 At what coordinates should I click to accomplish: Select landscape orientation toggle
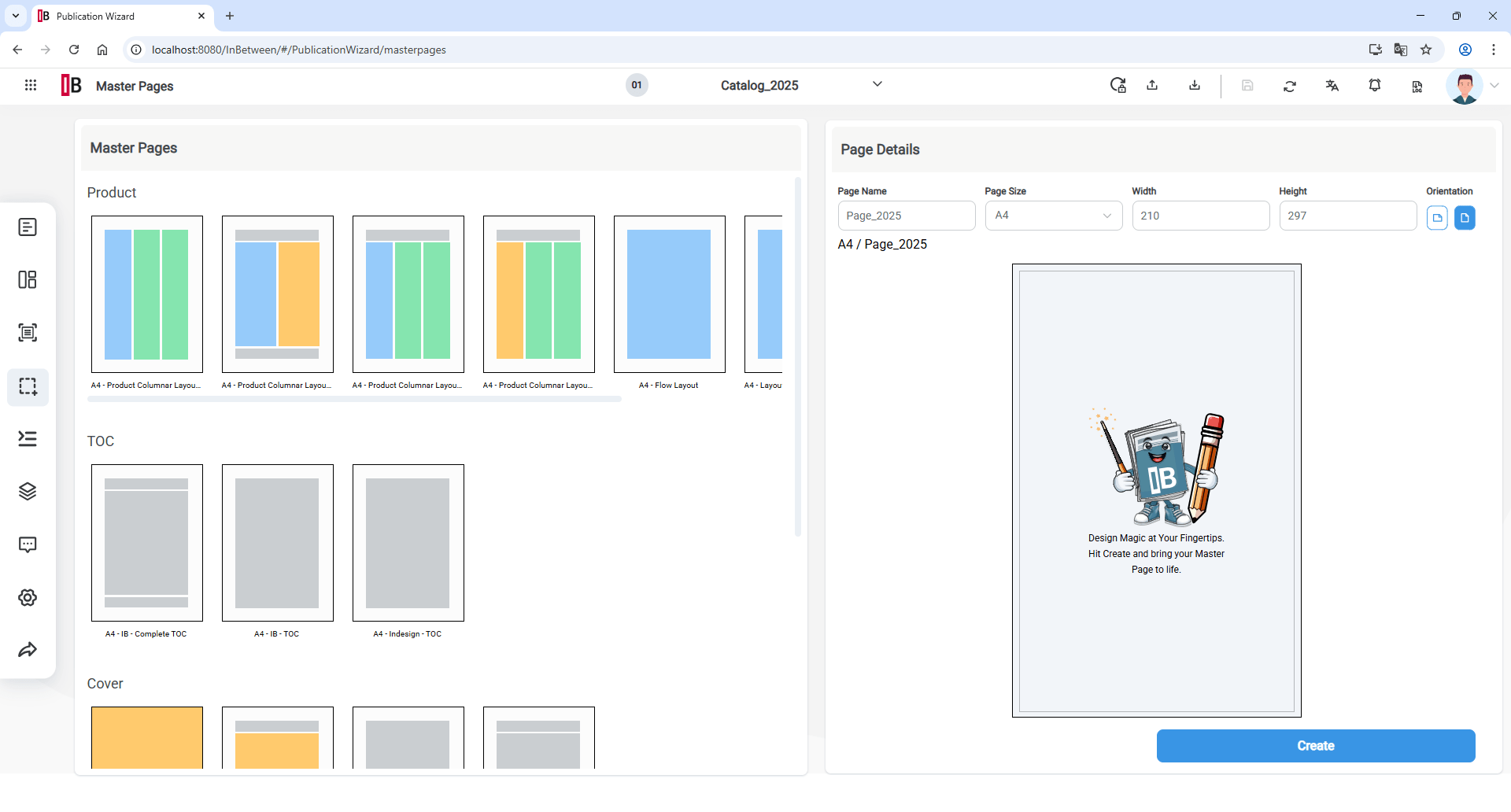1438,218
